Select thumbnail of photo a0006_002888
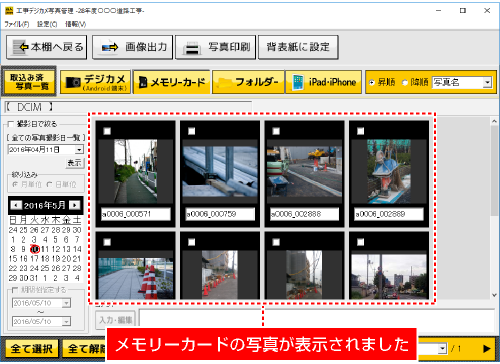The image size is (500, 364). tap(304, 172)
